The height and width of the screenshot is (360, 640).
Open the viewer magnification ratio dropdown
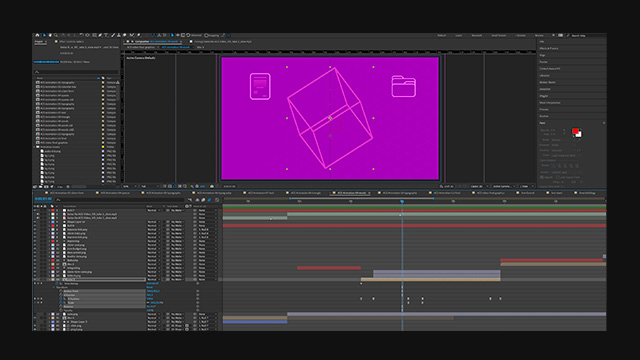pyautogui.click(x=129, y=187)
